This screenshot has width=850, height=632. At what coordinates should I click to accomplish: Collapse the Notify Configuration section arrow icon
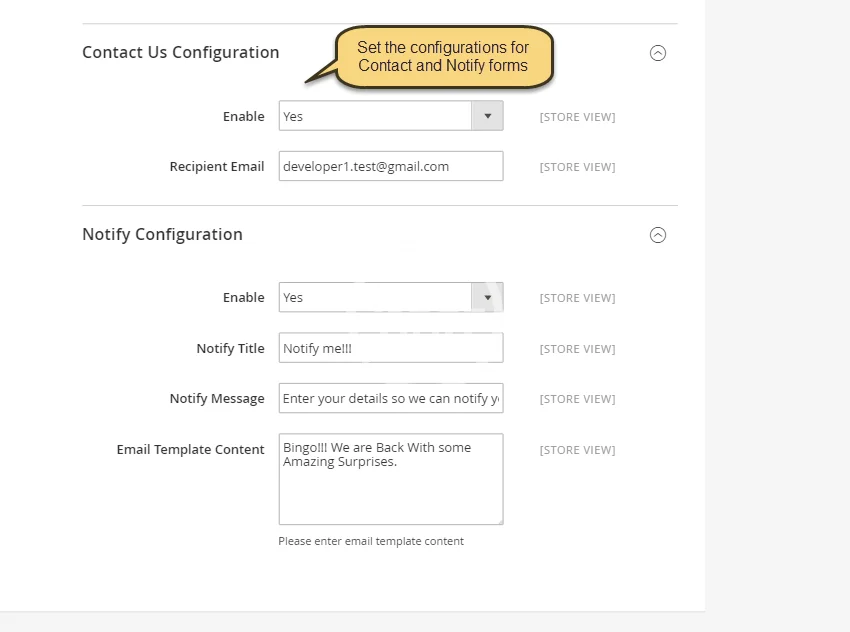coord(658,235)
